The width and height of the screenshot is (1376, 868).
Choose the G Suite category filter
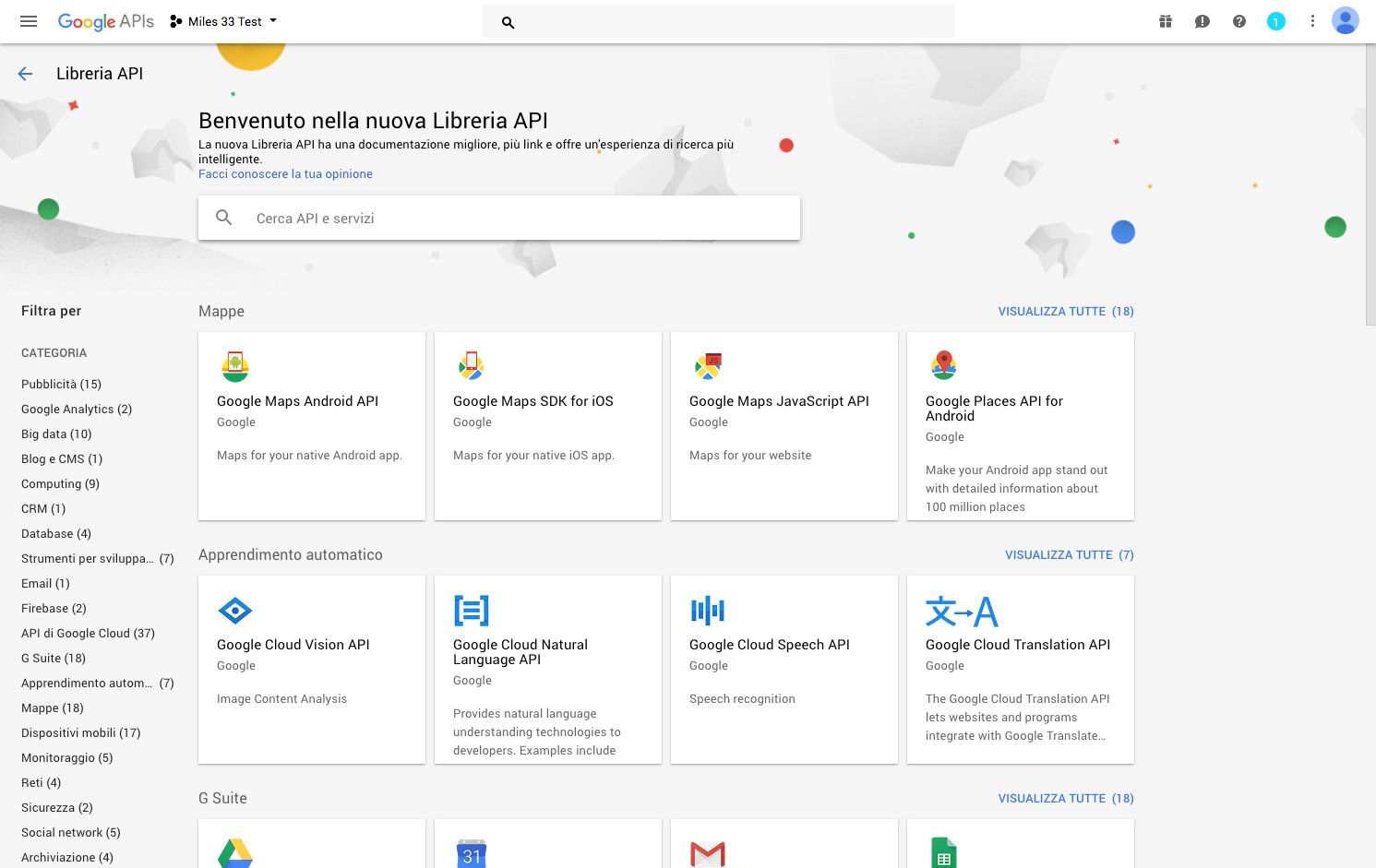[x=54, y=659]
